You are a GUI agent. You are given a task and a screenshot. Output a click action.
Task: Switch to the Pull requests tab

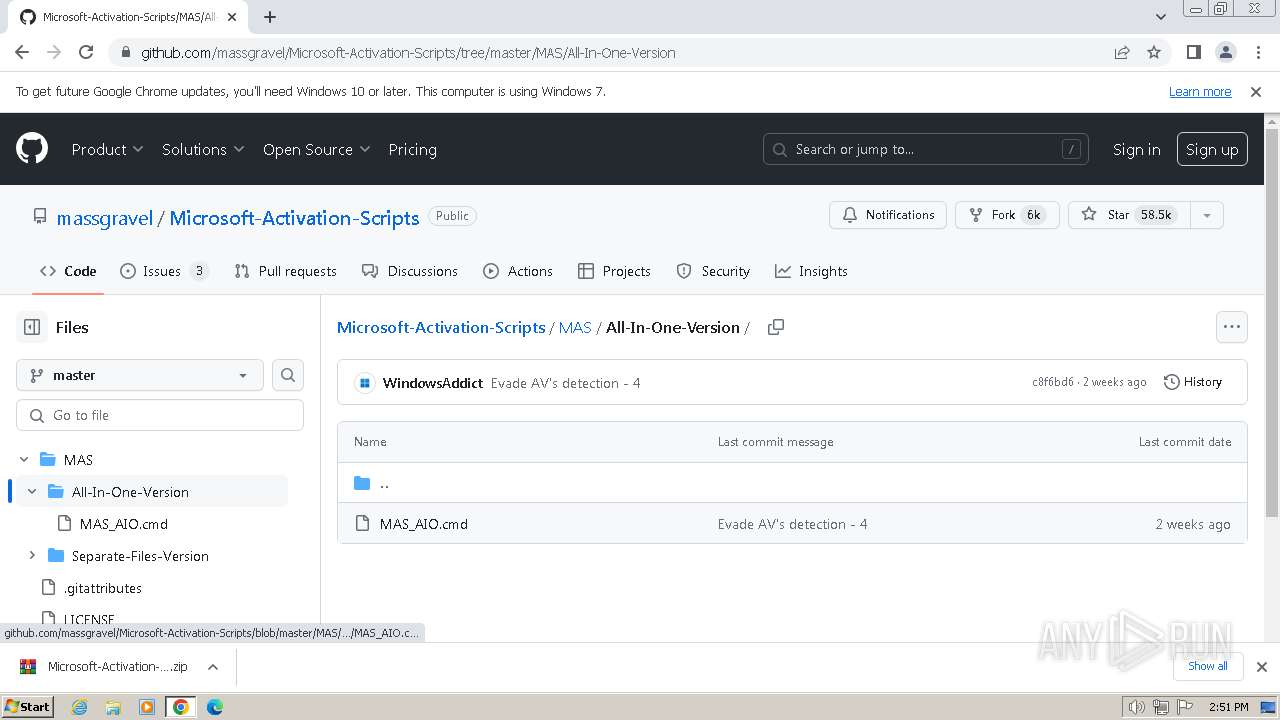(x=285, y=271)
